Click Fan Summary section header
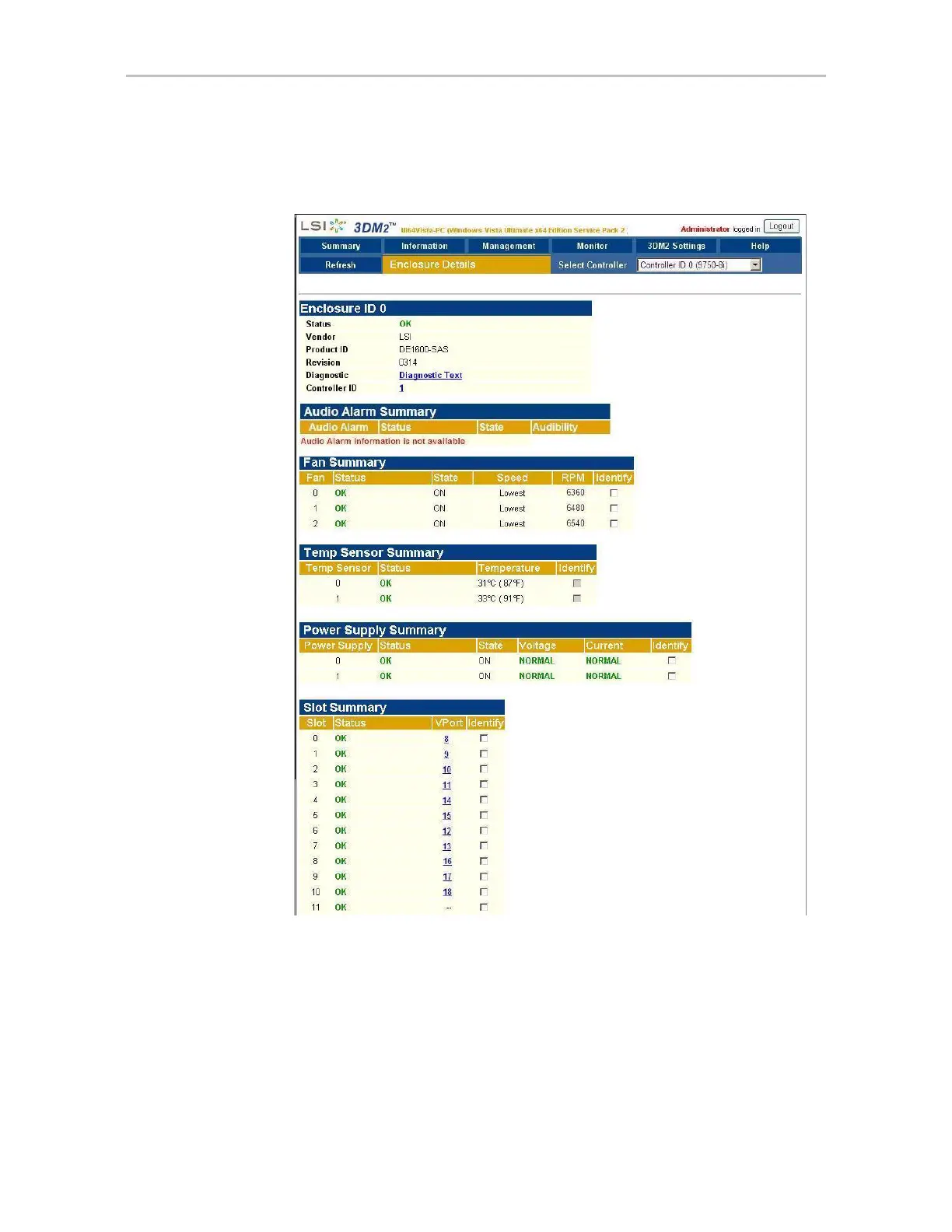The height and width of the screenshot is (1232, 952). coord(467,463)
